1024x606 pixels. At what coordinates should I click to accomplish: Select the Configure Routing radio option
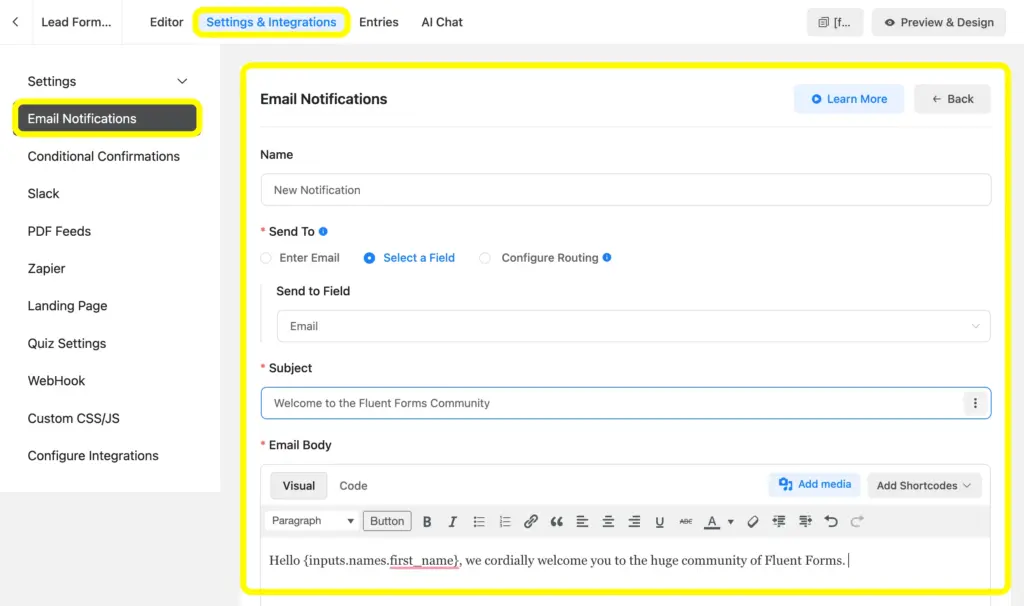point(485,258)
